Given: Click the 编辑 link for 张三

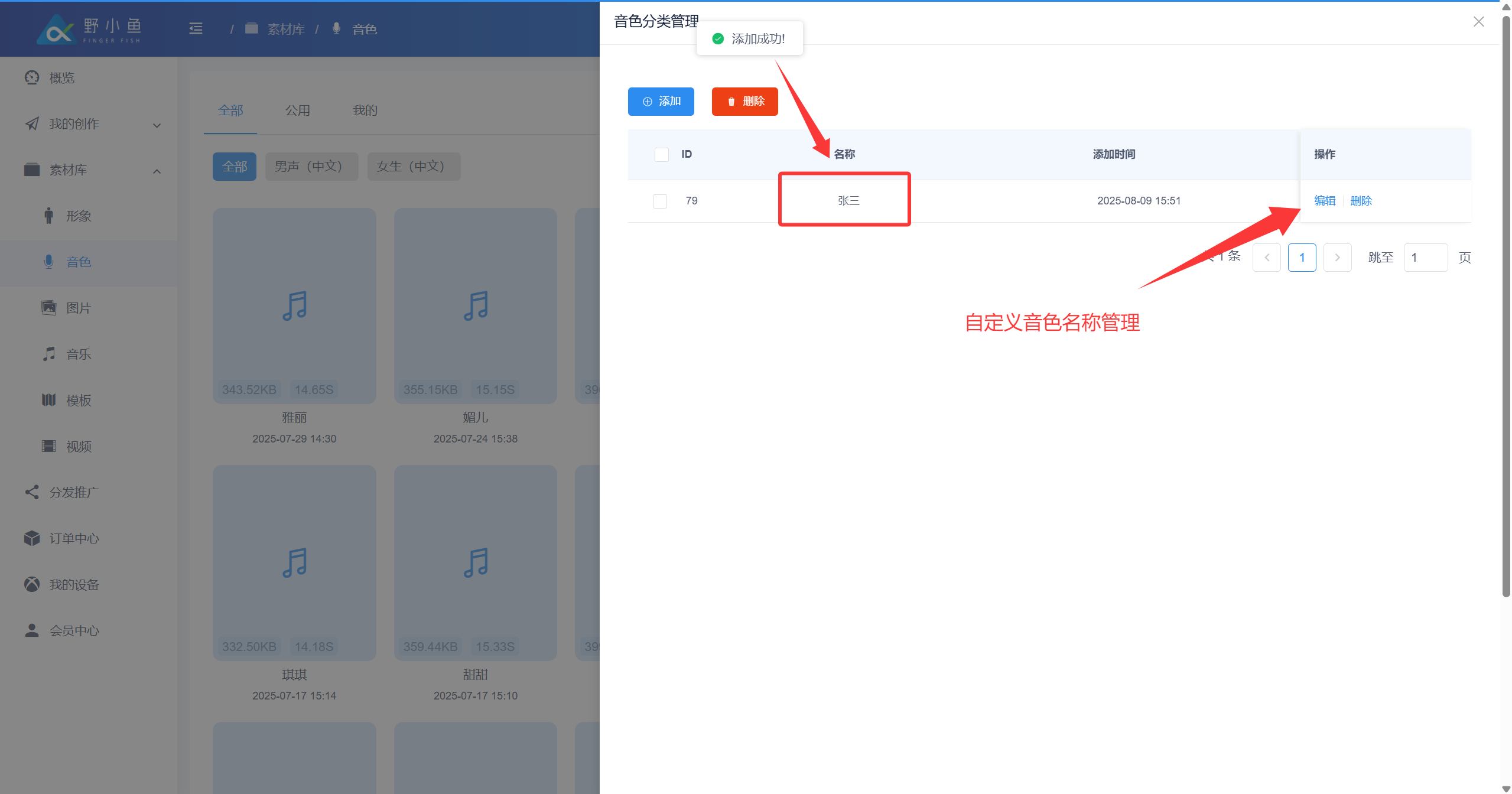Looking at the screenshot, I should pyautogui.click(x=1324, y=201).
